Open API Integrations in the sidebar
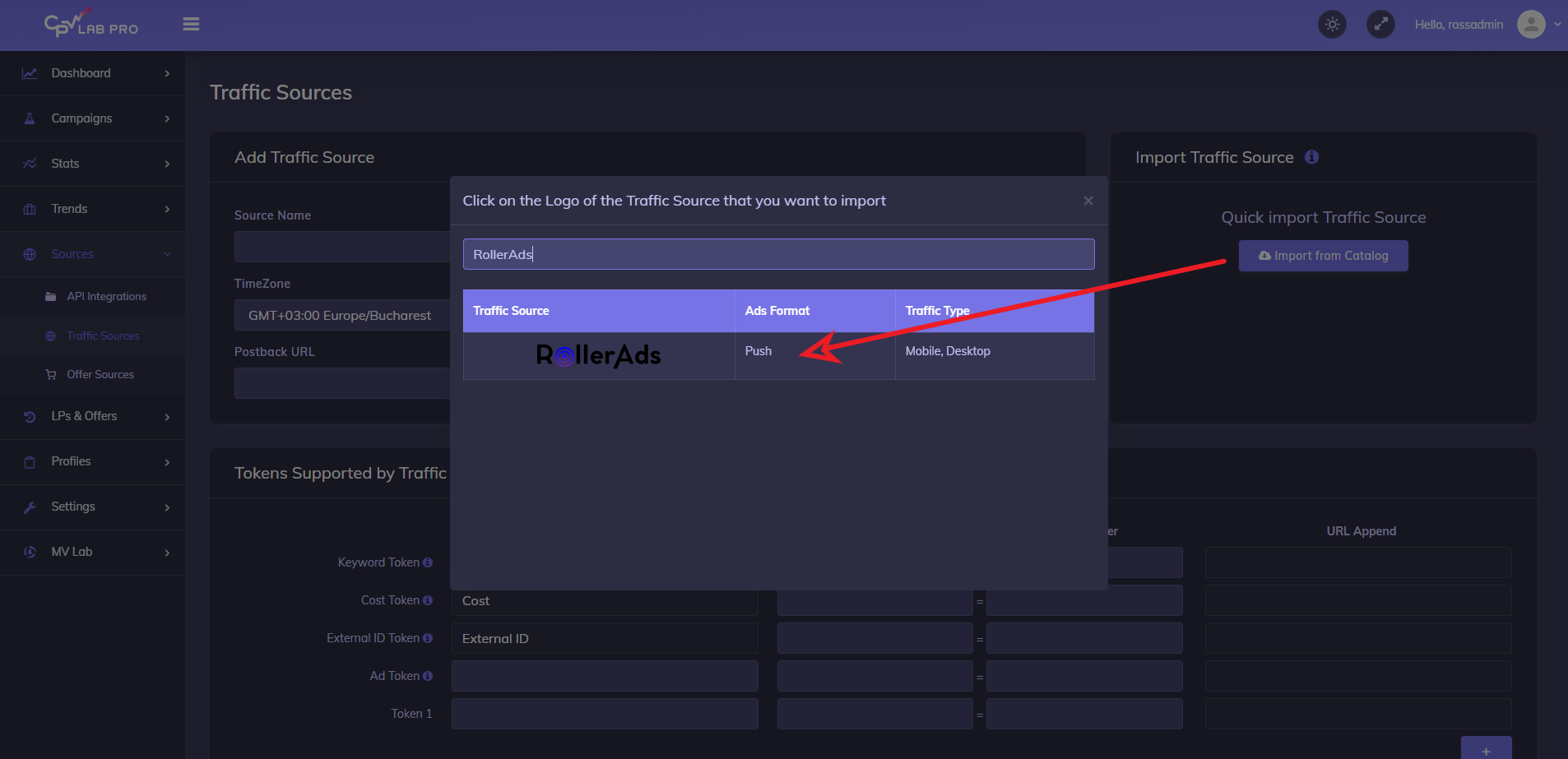 [106, 297]
